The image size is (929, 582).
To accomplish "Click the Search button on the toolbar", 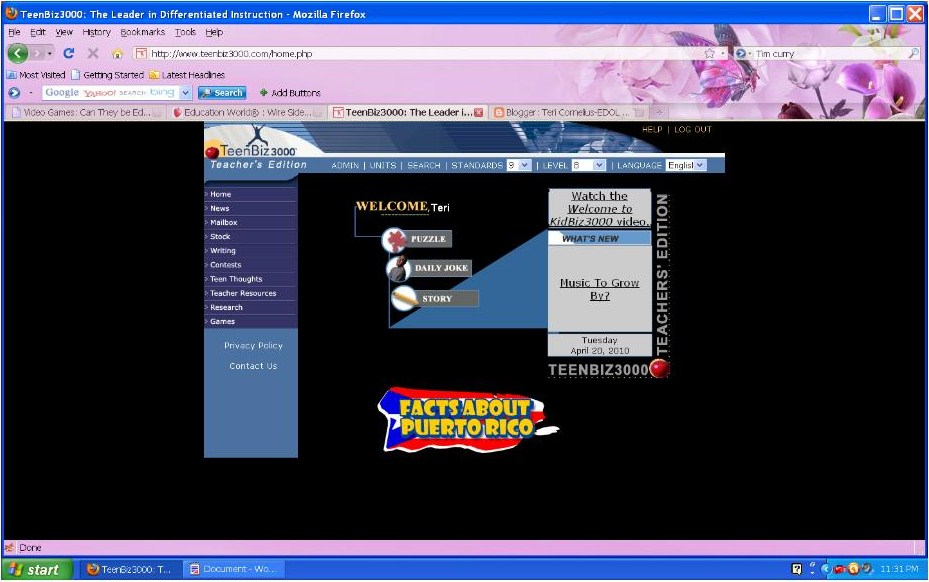I will coord(222,93).
